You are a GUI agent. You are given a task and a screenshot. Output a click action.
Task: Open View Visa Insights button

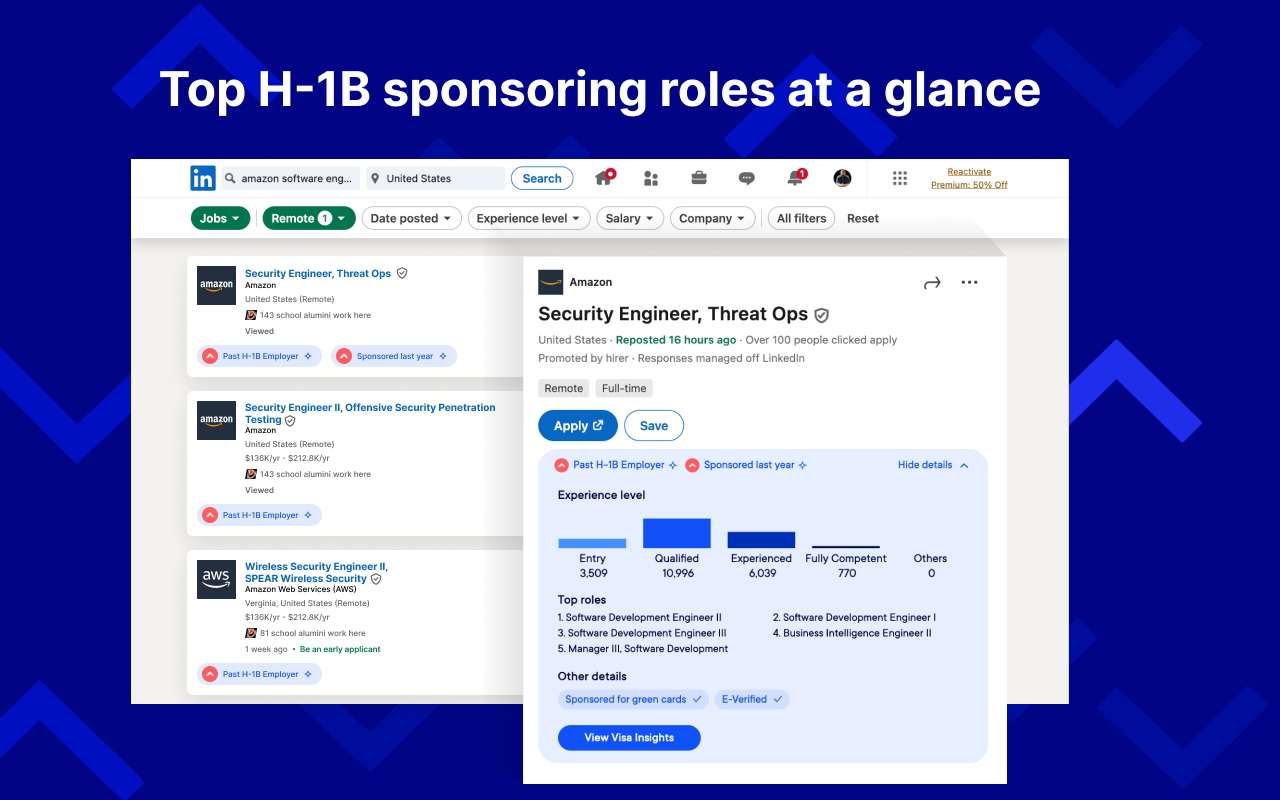point(629,738)
